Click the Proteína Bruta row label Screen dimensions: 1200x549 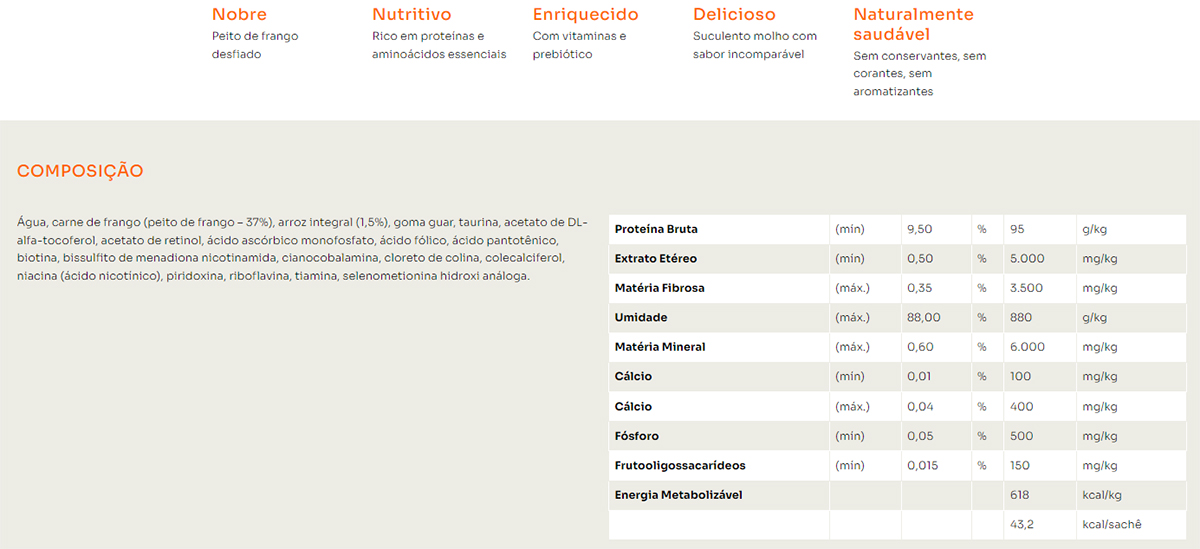pos(656,229)
